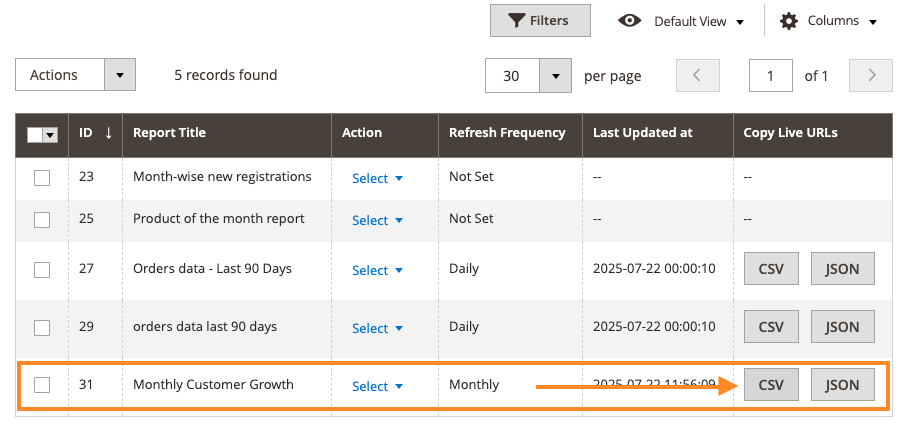Click the '5 records found' text
Viewport: 903px width, 430px height.
[x=226, y=75]
